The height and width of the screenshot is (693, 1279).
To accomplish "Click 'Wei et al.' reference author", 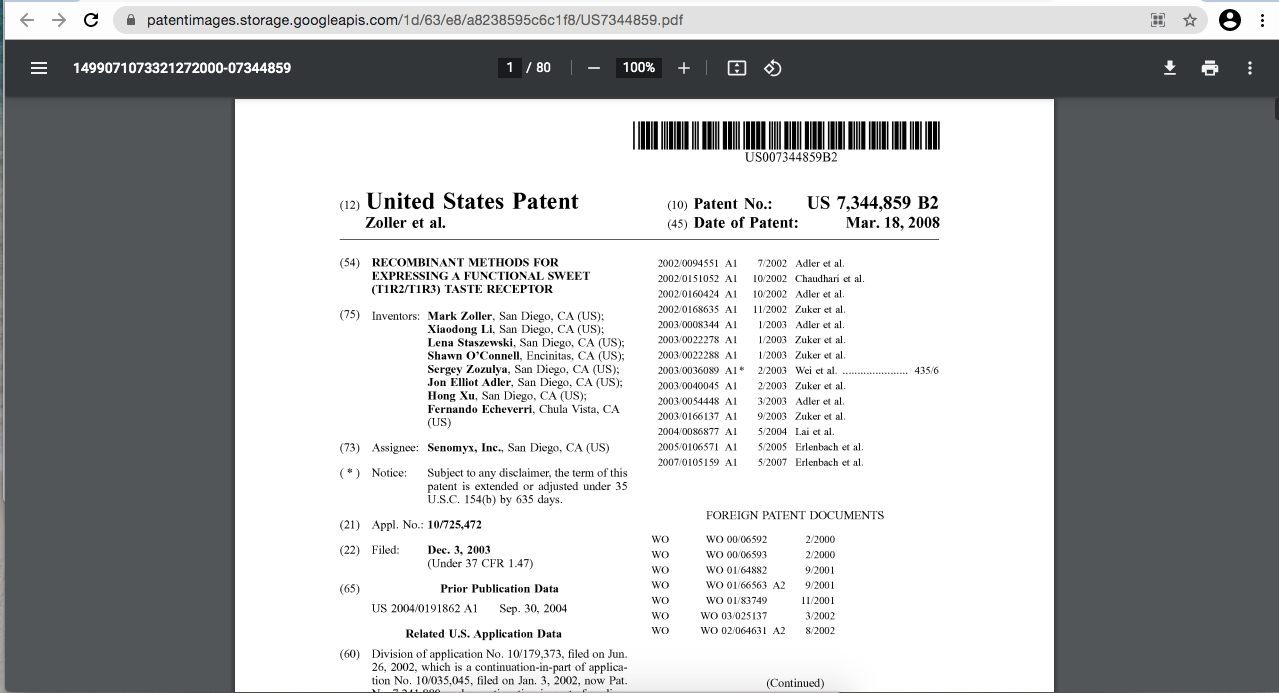I will (816, 371).
